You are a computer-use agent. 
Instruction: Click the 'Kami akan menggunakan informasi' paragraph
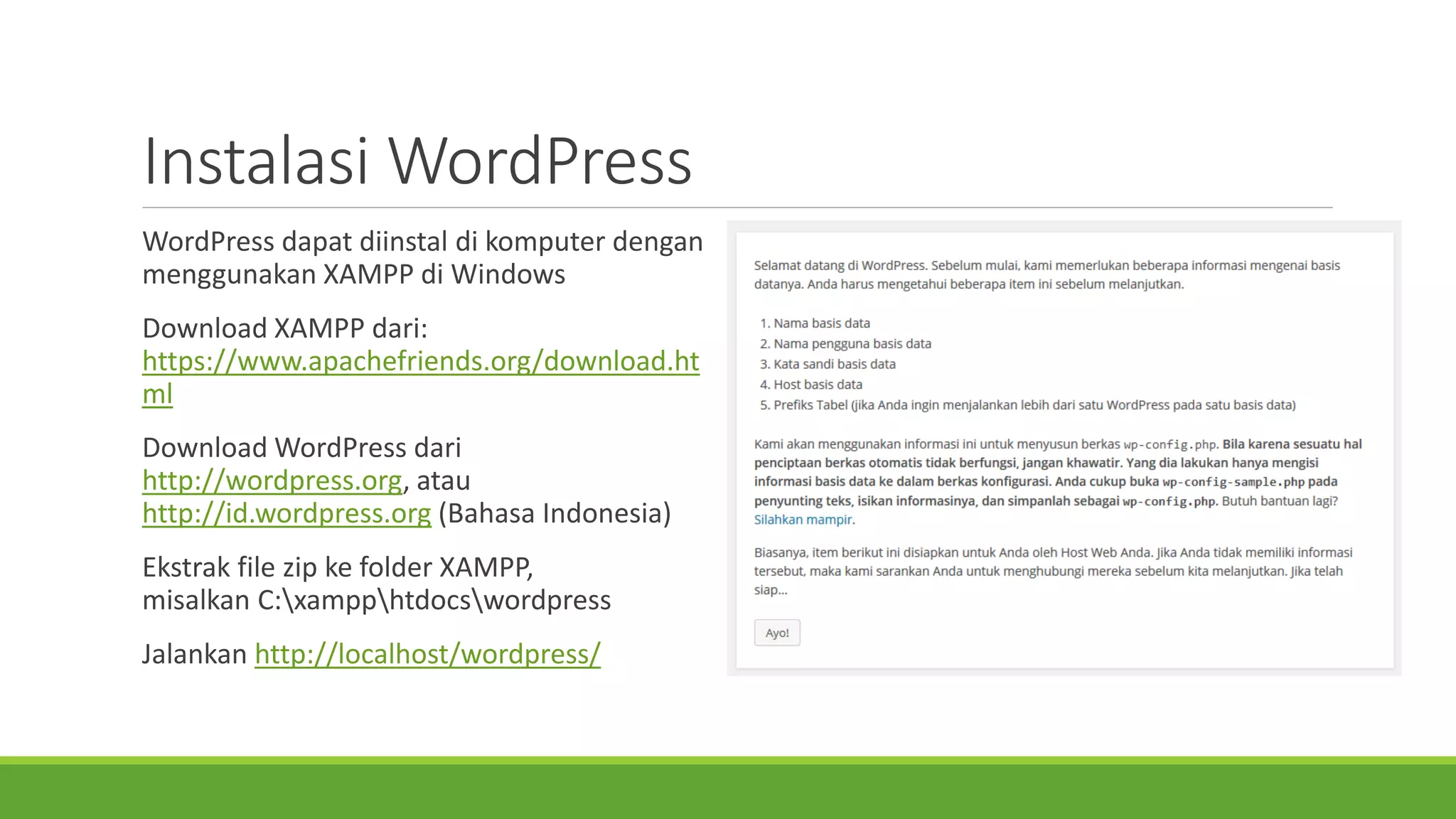click(x=1058, y=482)
